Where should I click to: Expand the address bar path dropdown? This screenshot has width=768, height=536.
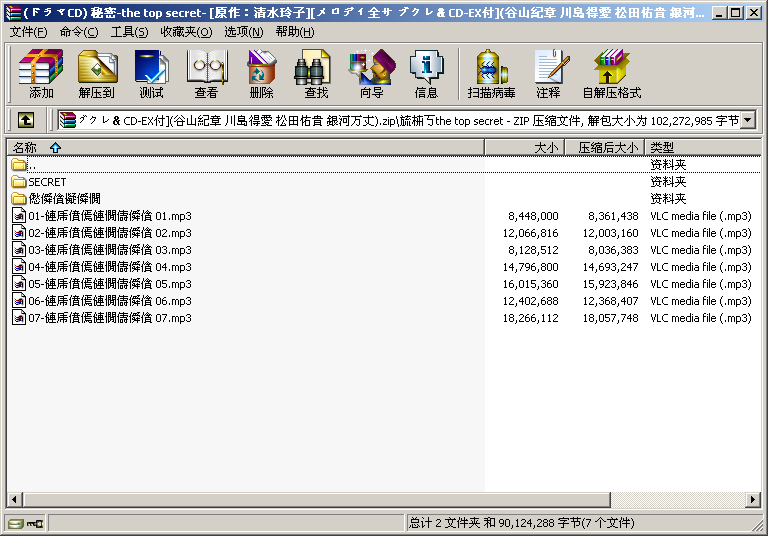(747, 120)
